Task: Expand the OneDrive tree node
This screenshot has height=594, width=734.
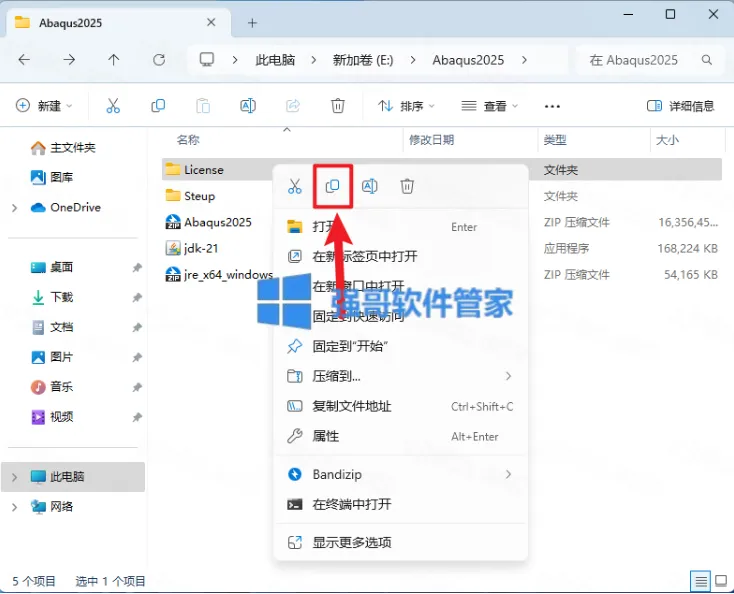Action: click(15, 208)
